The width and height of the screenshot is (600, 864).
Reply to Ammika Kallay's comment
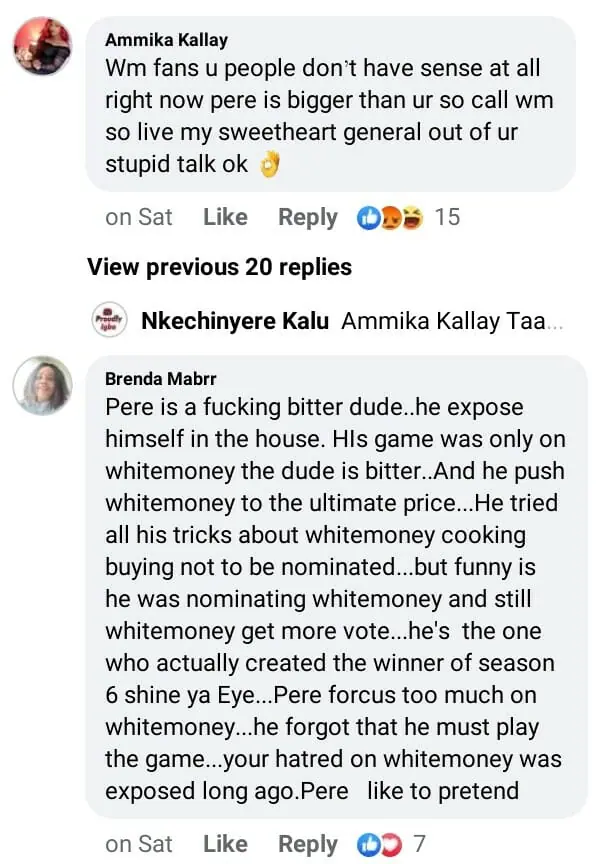pos(307,217)
